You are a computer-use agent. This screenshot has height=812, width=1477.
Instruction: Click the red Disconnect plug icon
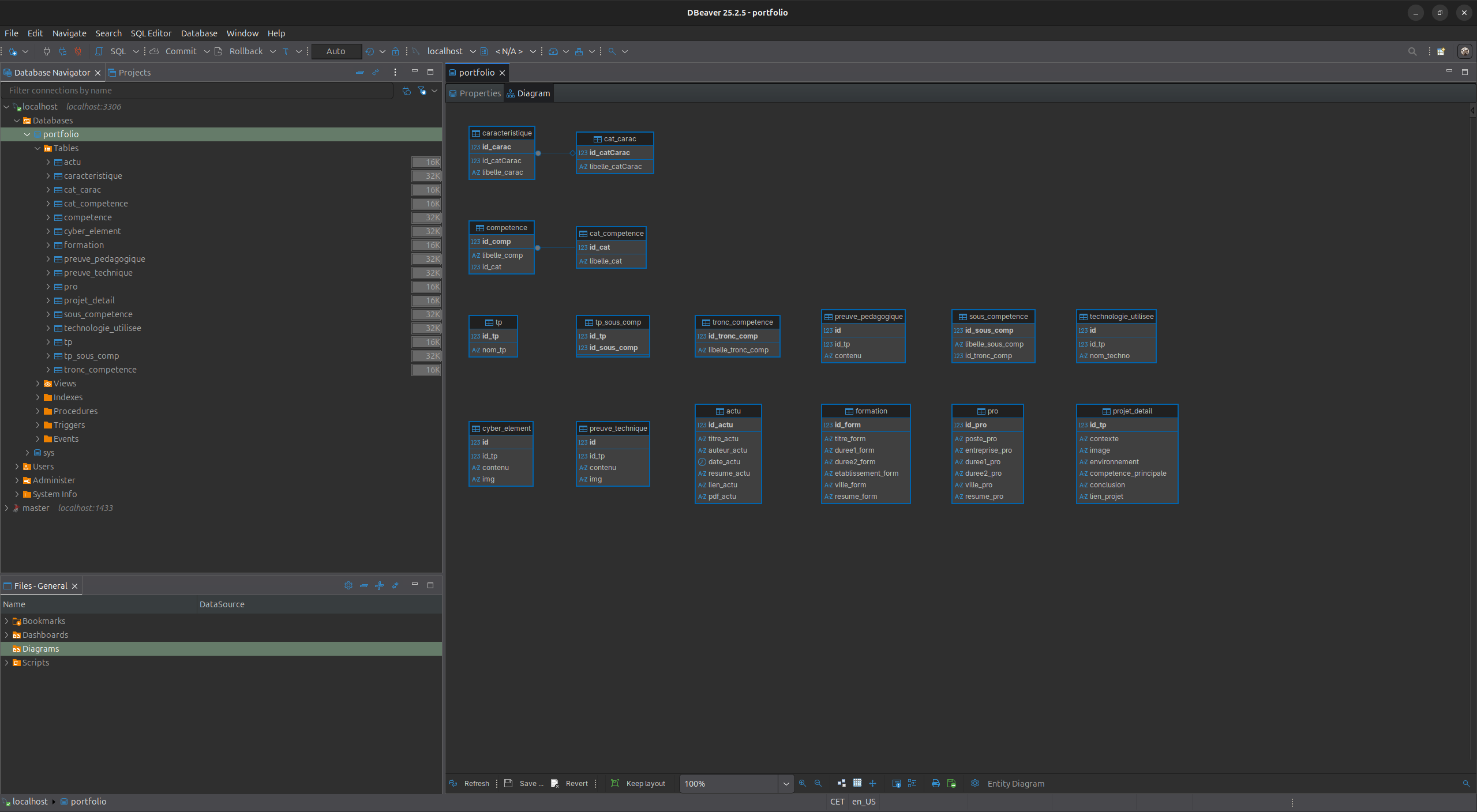[x=78, y=51]
